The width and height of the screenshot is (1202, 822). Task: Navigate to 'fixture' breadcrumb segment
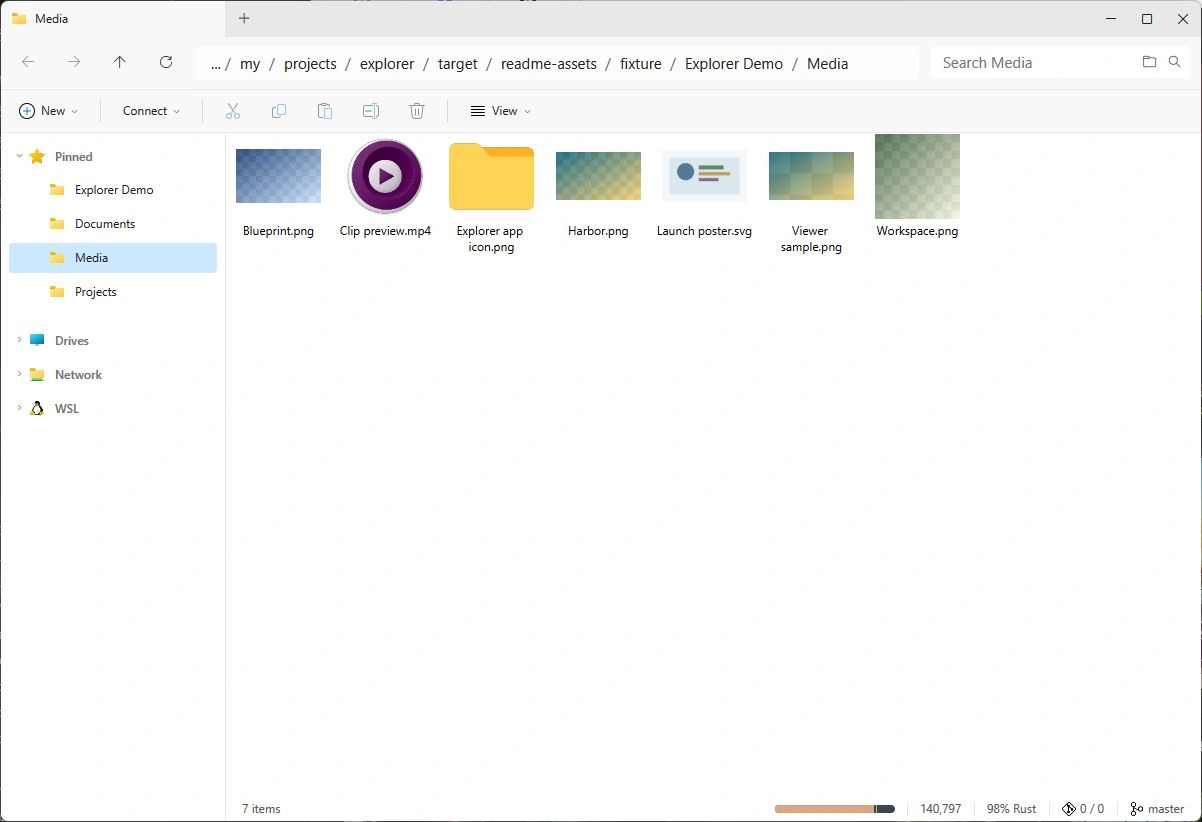(641, 63)
